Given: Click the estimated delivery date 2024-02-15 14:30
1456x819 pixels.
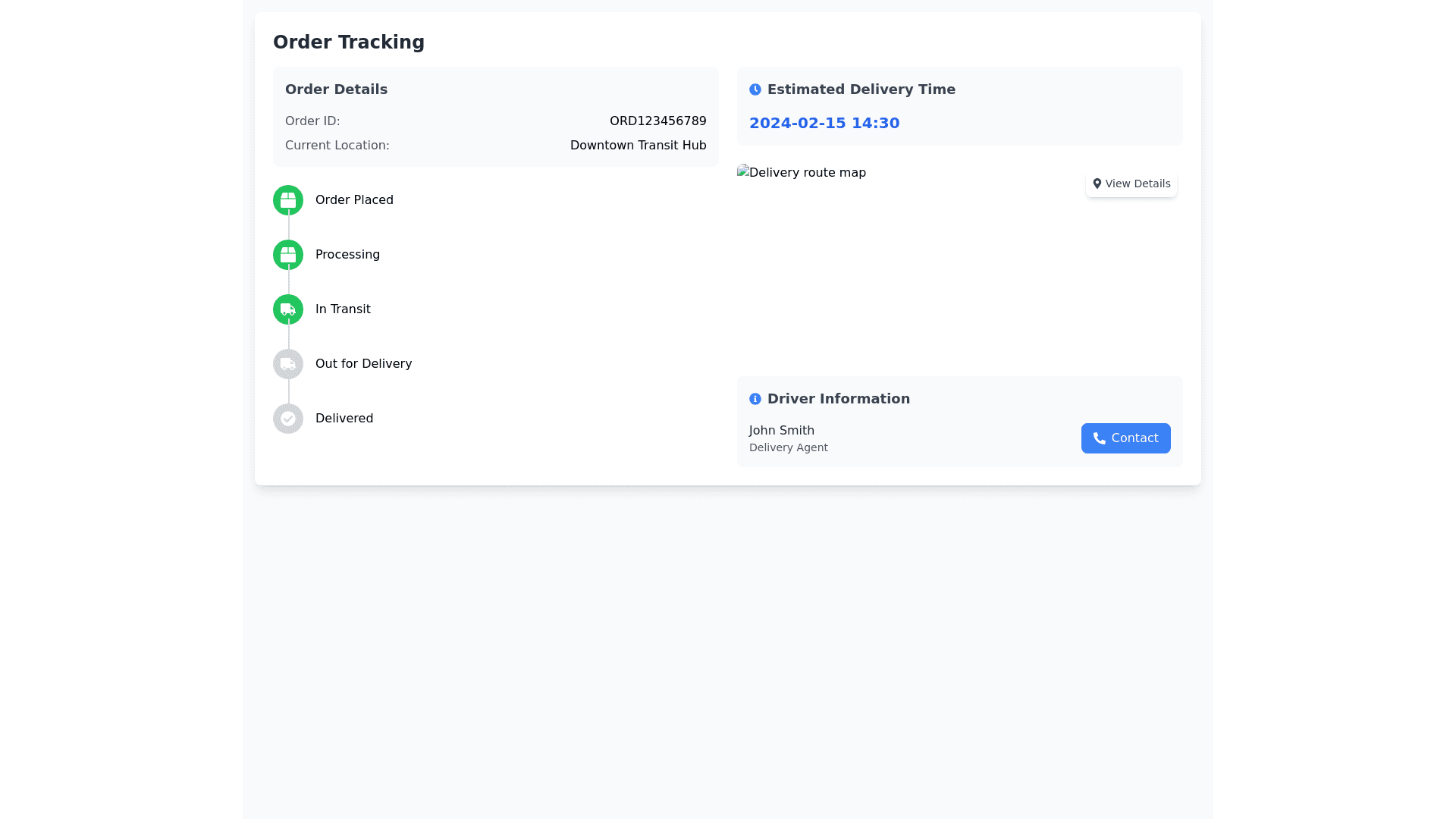Looking at the screenshot, I should pyautogui.click(x=824, y=123).
